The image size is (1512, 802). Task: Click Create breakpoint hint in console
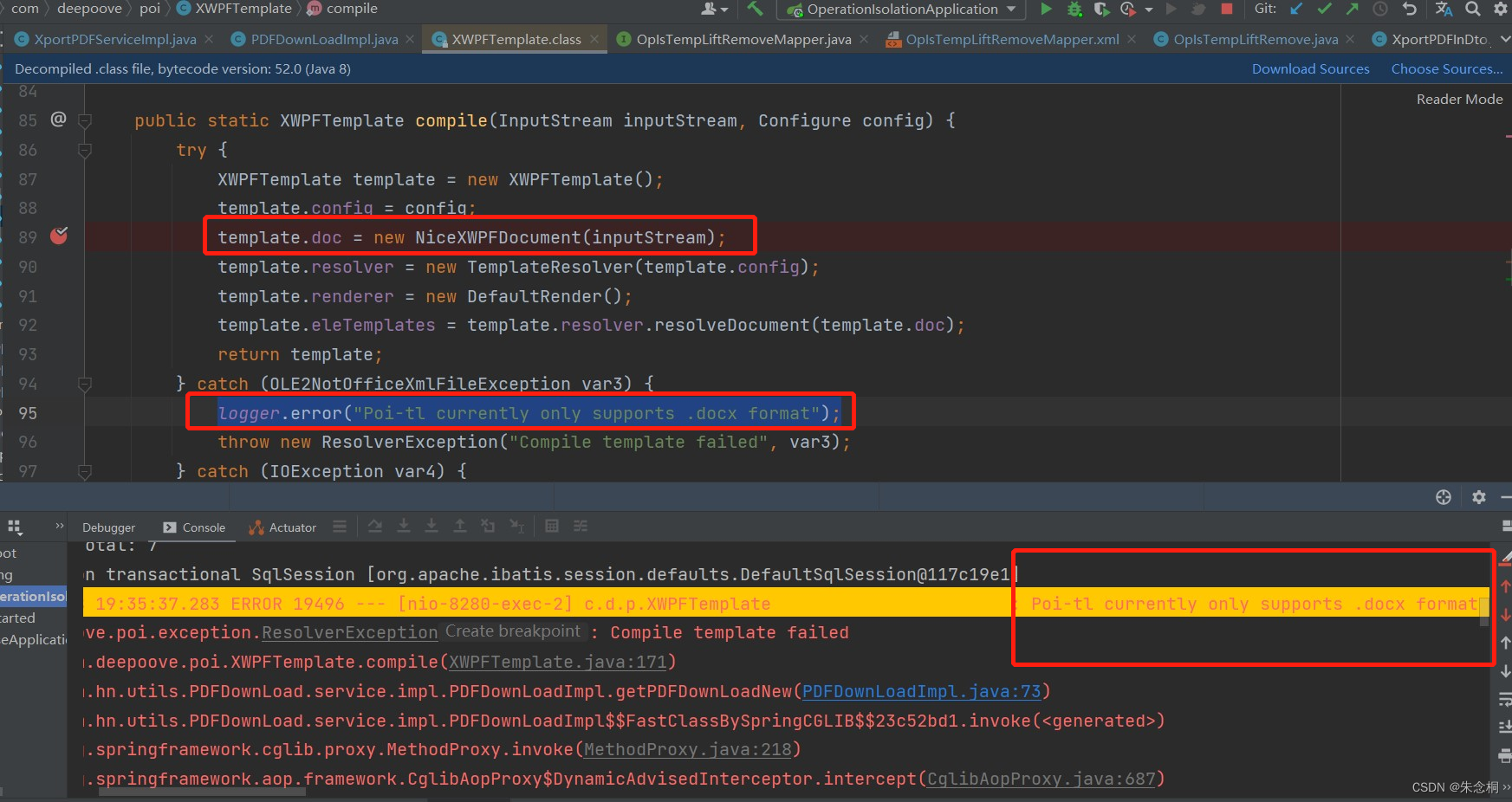tap(513, 631)
